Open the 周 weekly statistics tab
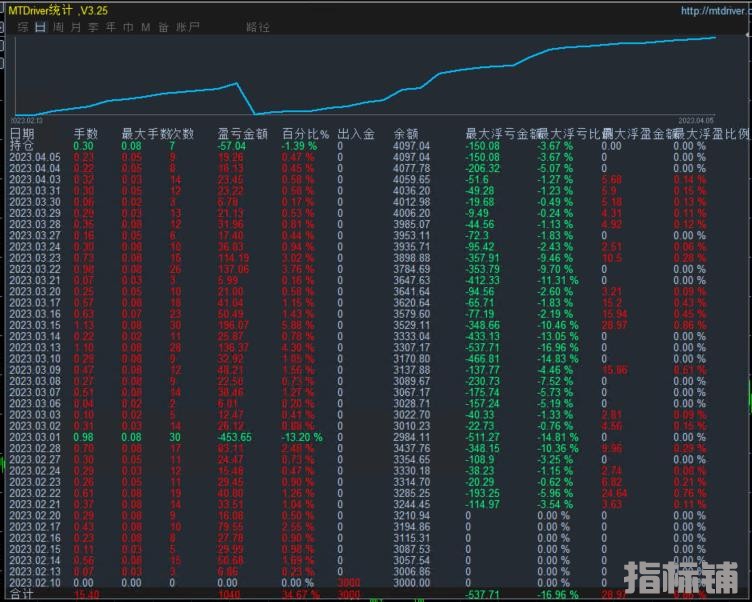Viewport: 752px width, 602px height. pyautogui.click(x=58, y=27)
